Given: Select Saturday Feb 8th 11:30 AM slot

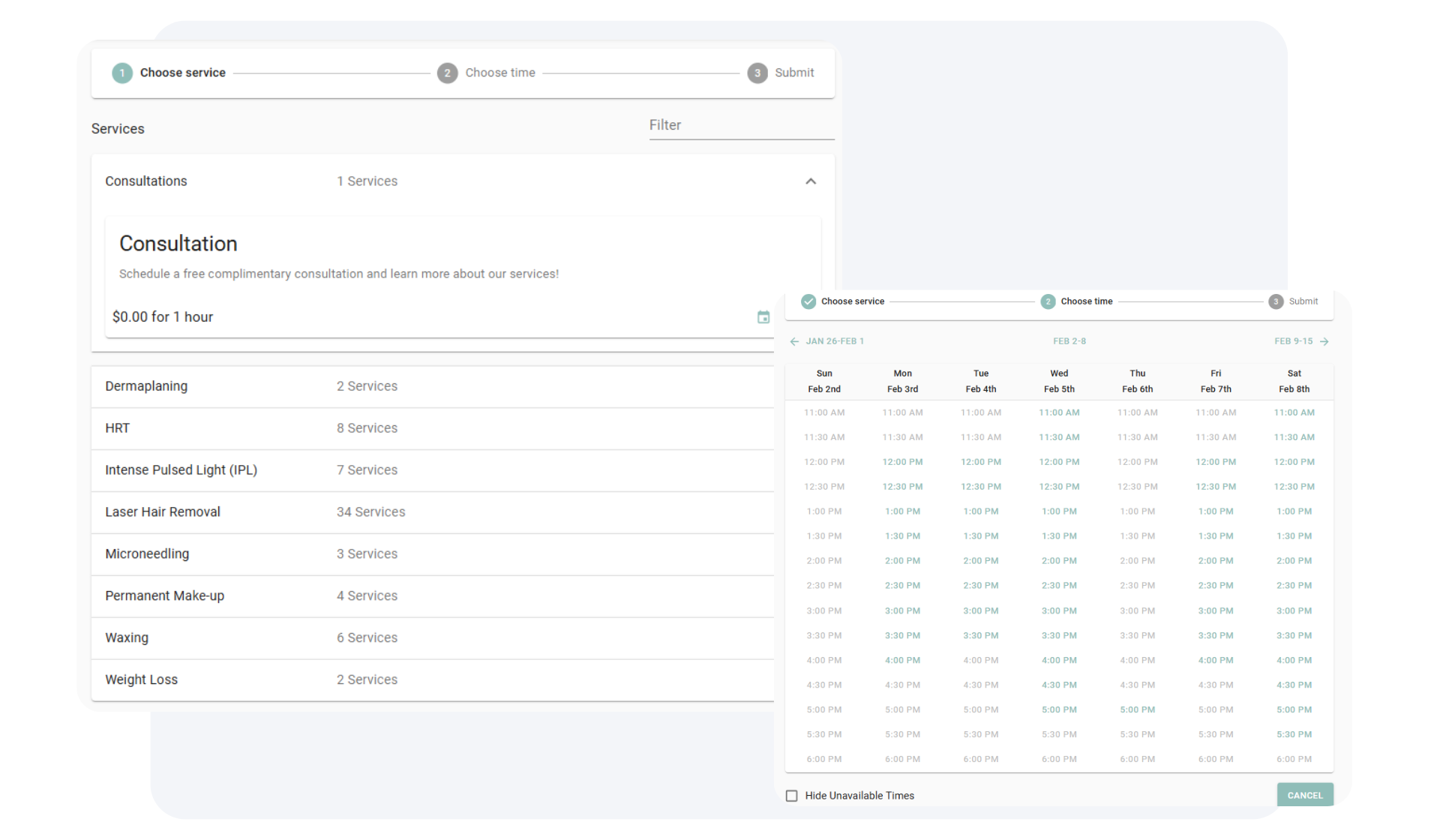Looking at the screenshot, I should [x=1294, y=437].
